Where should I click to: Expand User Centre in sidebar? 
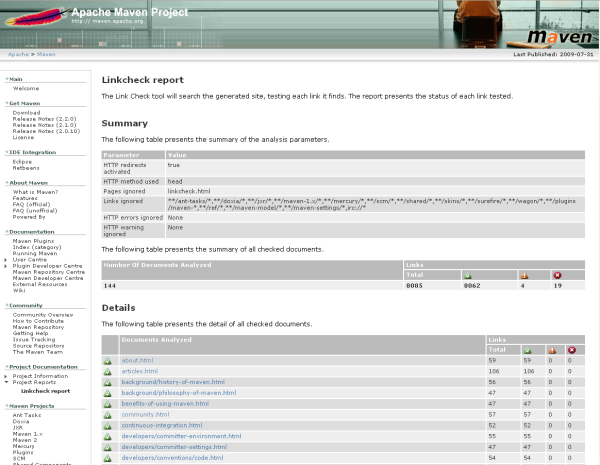[x=5, y=260]
